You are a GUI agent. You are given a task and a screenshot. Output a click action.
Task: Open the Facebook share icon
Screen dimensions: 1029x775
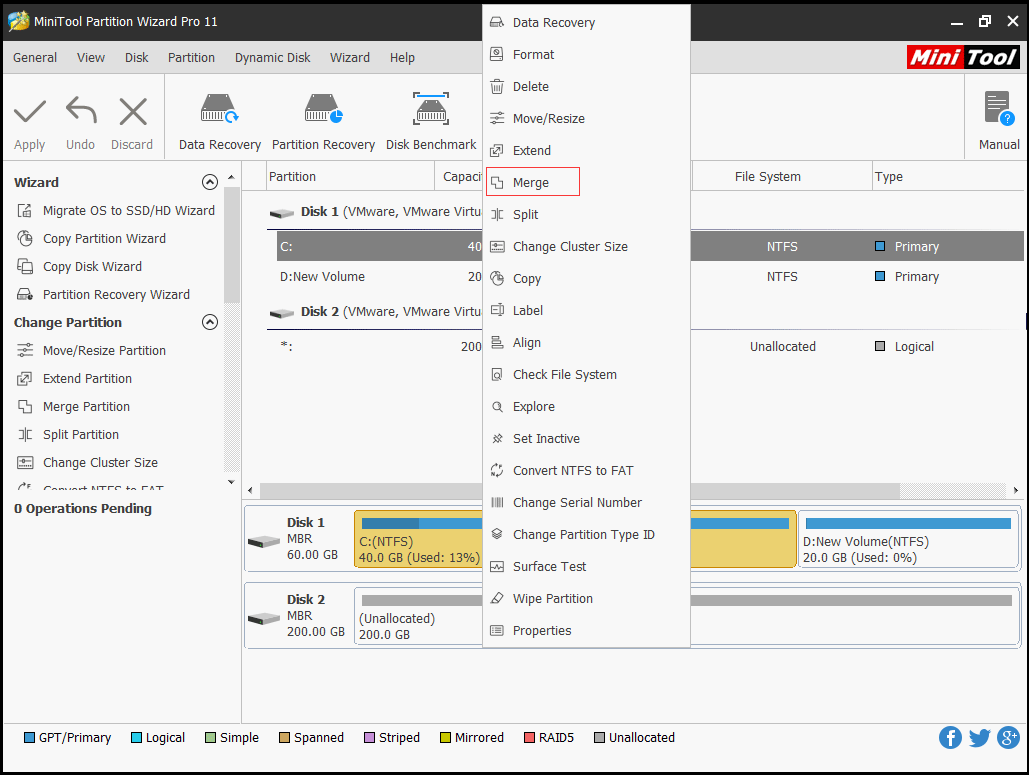[x=950, y=738]
